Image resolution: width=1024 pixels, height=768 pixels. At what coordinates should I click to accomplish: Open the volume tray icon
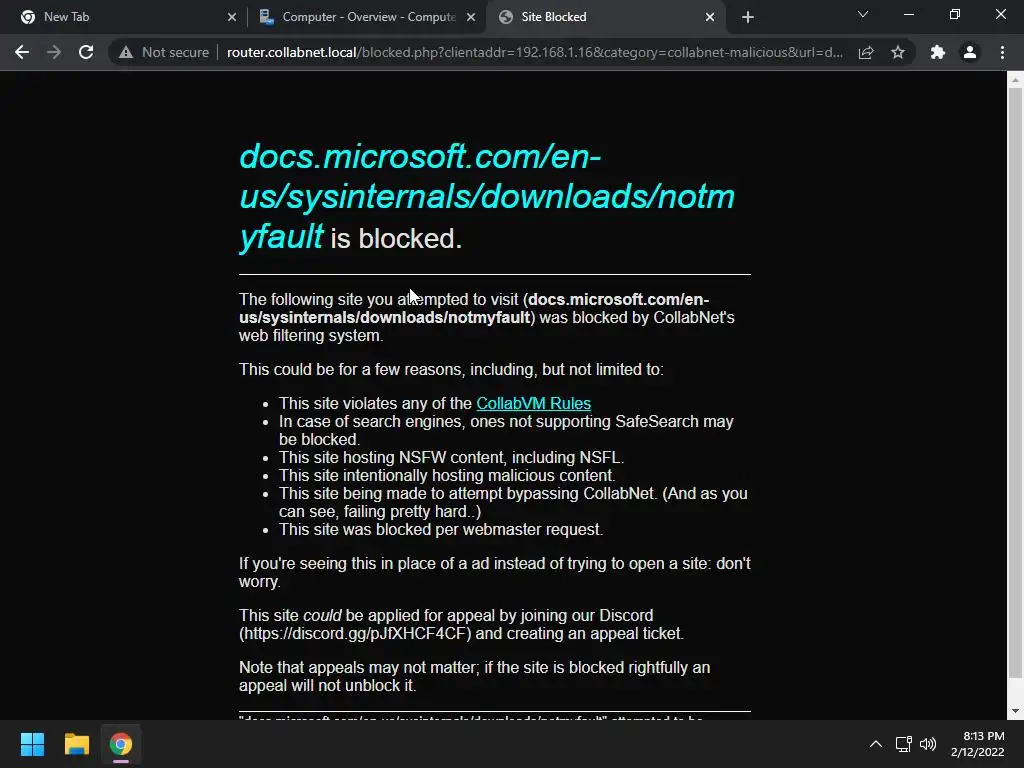coord(927,744)
